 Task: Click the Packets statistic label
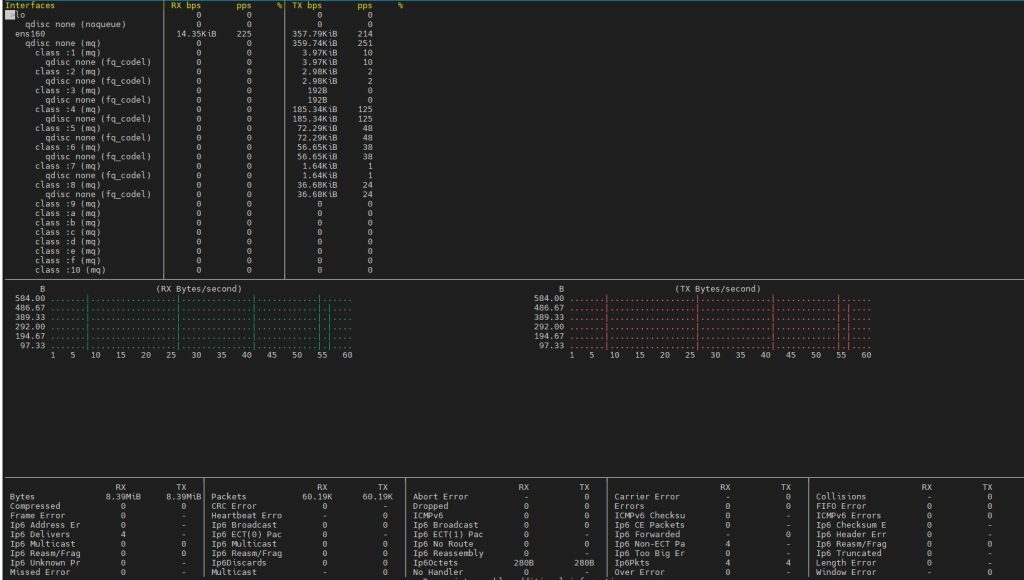(x=229, y=497)
